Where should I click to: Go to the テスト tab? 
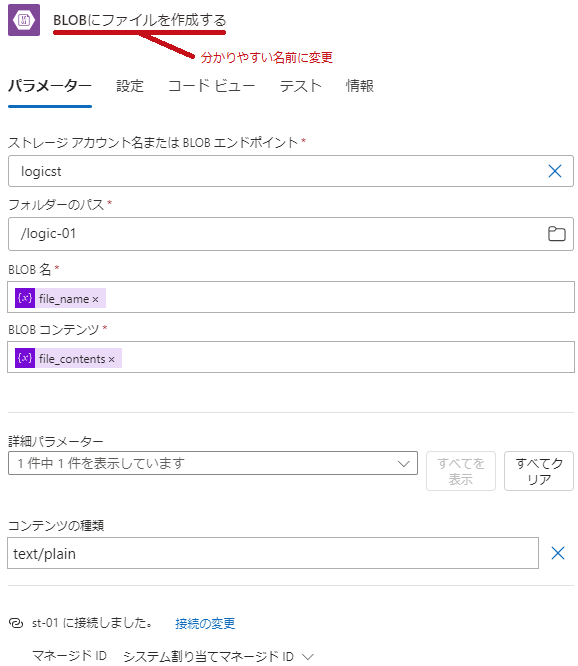(x=301, y=86)
